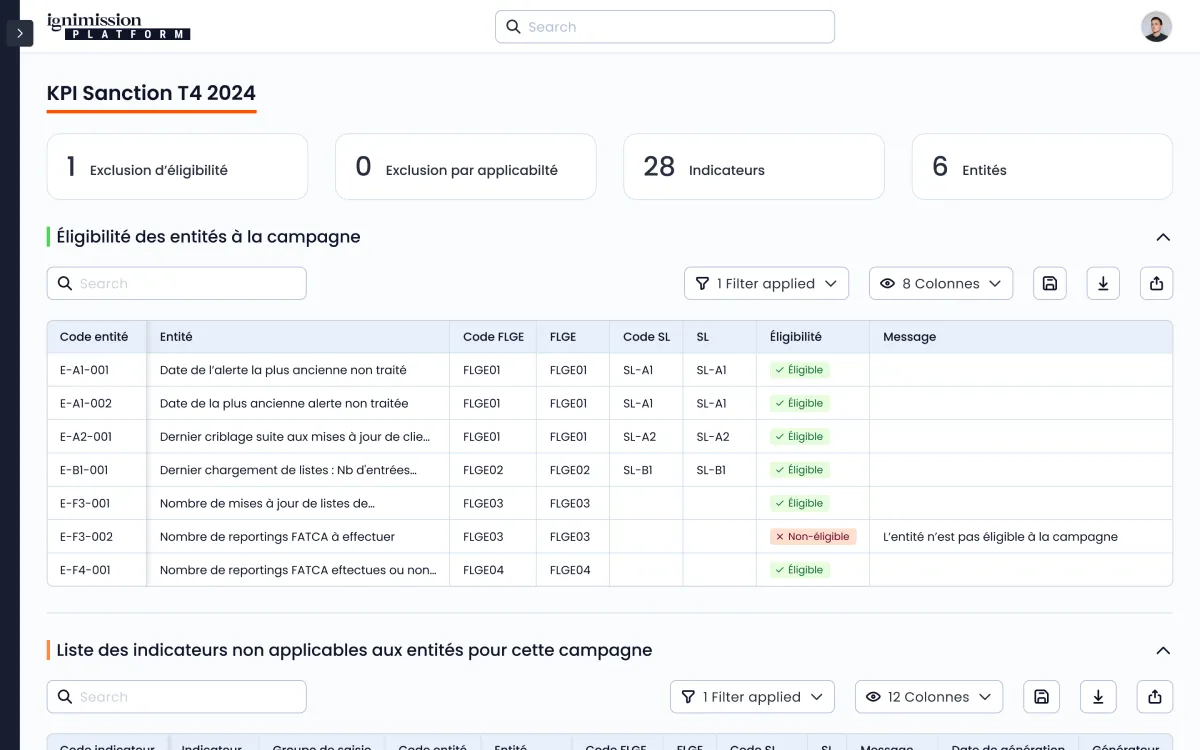This screenshot has width=1200, height=750.
Task: Click save icon in indicators section toolbar
Action: click(1040, 697)
